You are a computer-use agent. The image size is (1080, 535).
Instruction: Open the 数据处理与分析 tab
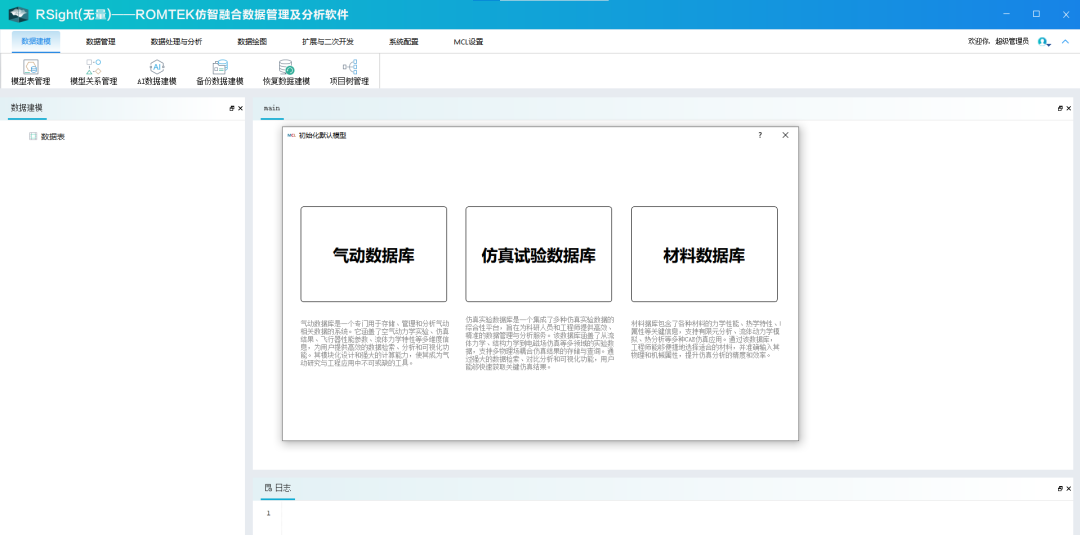176,42
